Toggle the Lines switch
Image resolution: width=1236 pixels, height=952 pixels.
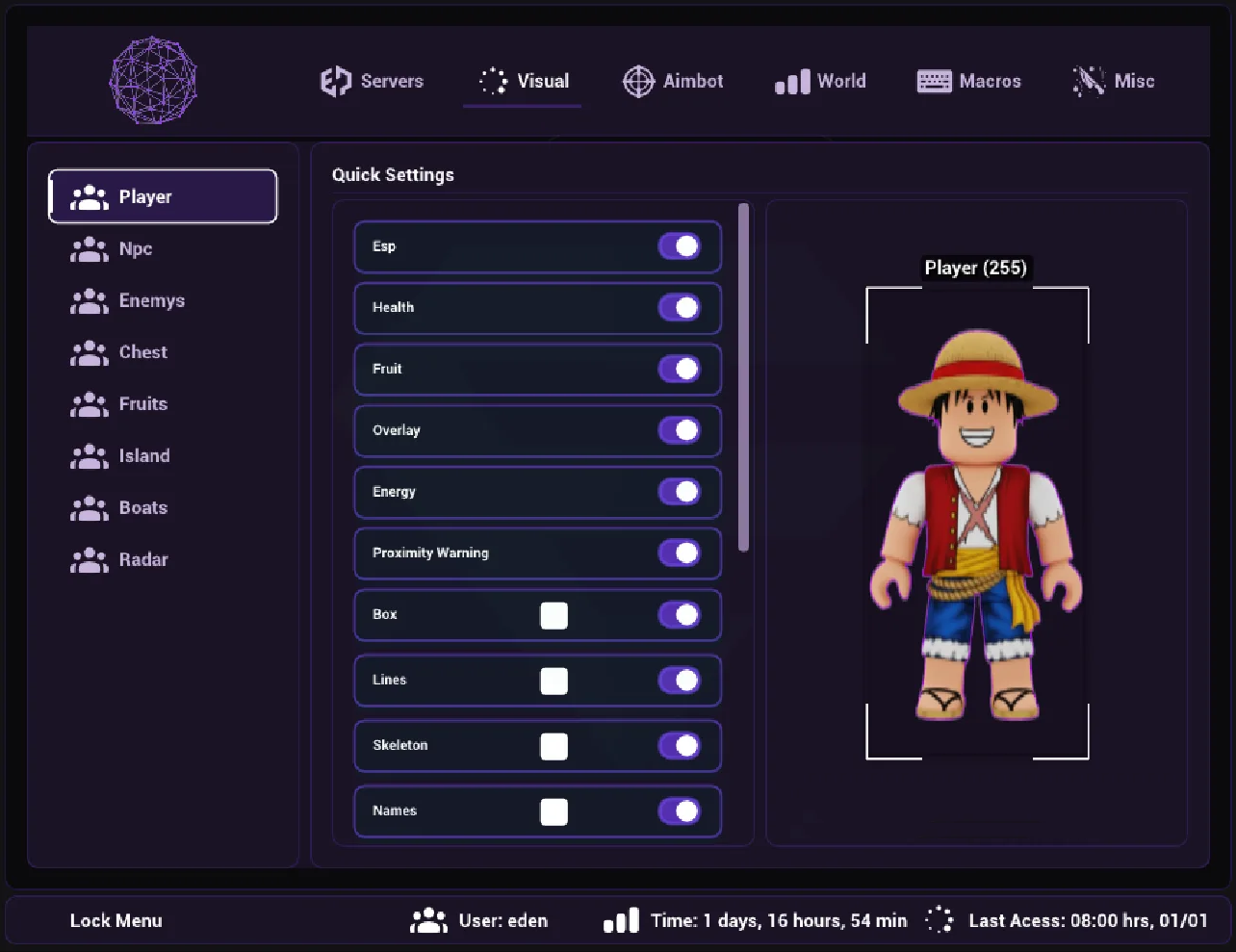[680, 681]
